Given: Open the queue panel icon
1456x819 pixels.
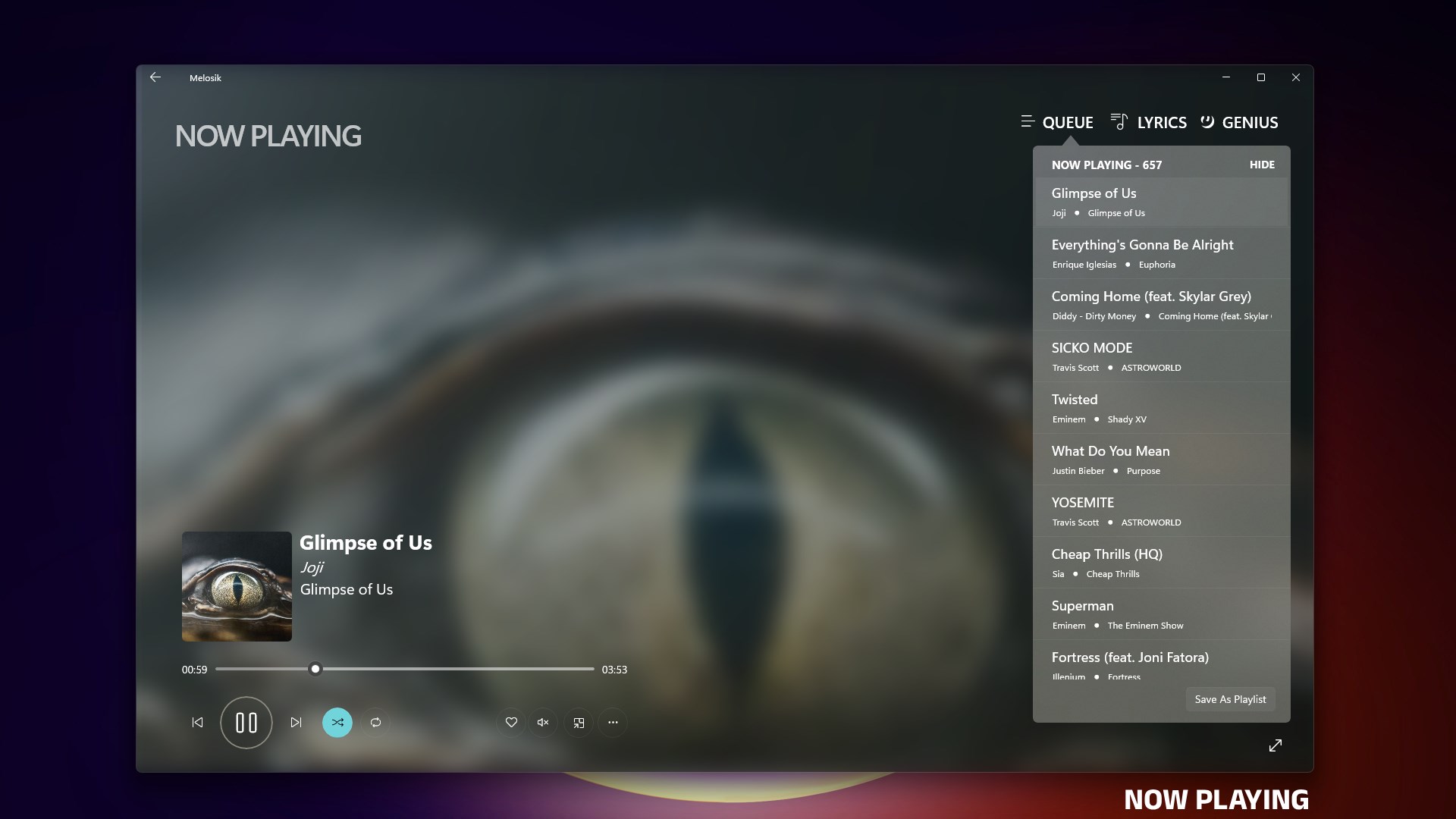Looking at the screenshot, I should click(x=1028, y=121).
